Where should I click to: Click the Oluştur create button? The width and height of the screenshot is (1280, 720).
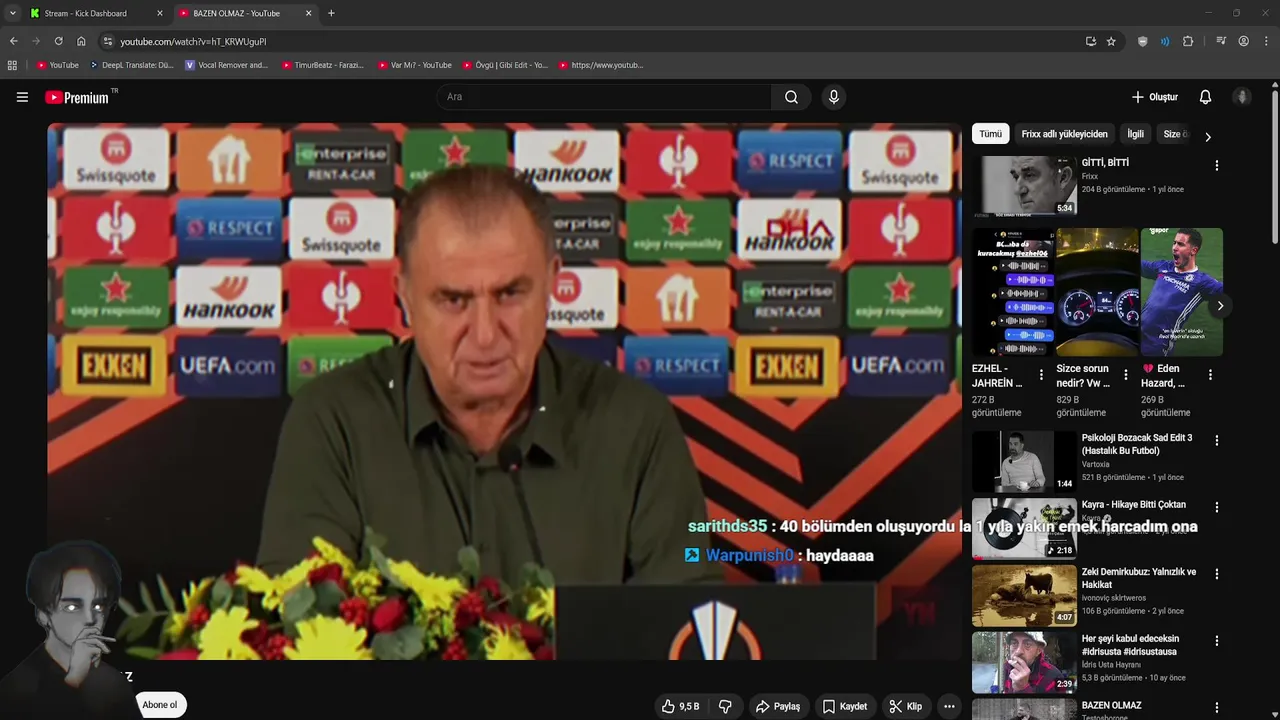click(1155, 97)
